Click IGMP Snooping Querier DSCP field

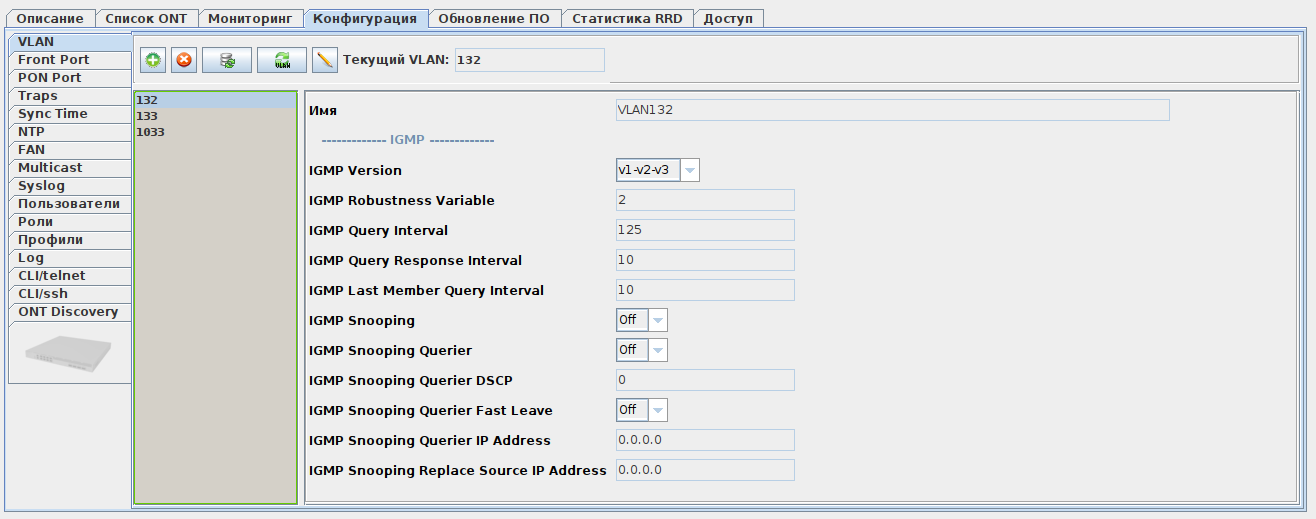[705, 380]
